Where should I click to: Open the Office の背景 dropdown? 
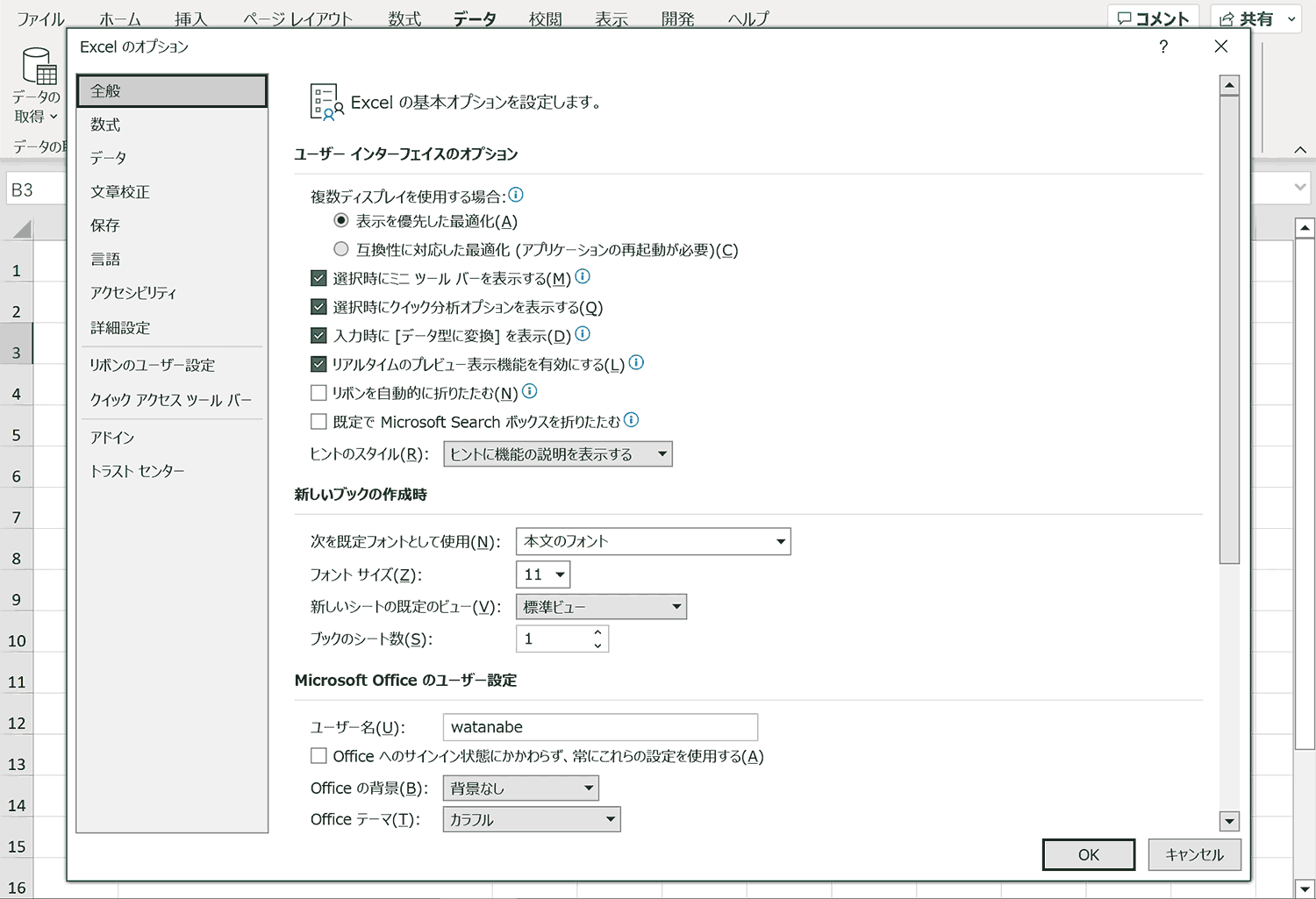tap(521, 788)
